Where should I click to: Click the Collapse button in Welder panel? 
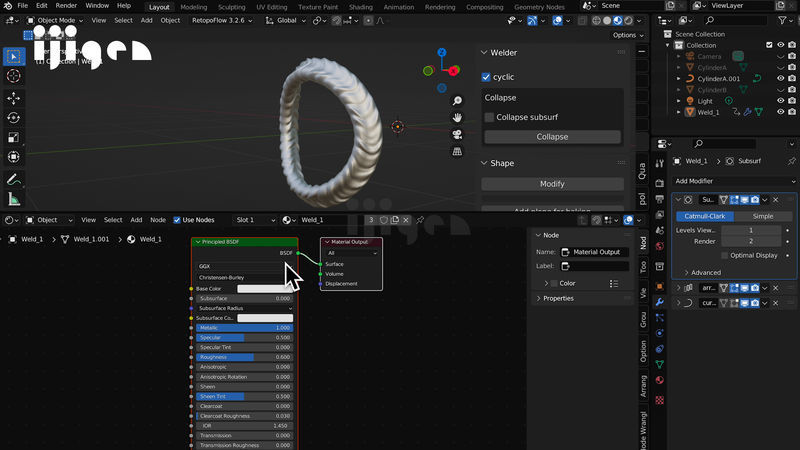tap(551, 137)
